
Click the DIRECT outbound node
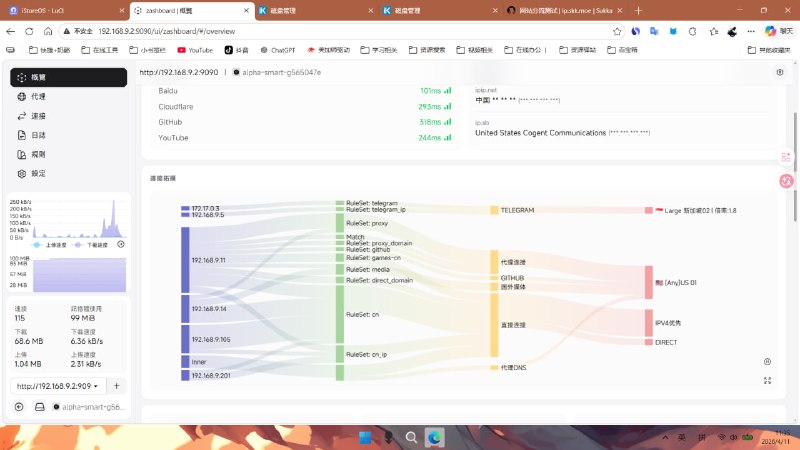coord(648,342)
